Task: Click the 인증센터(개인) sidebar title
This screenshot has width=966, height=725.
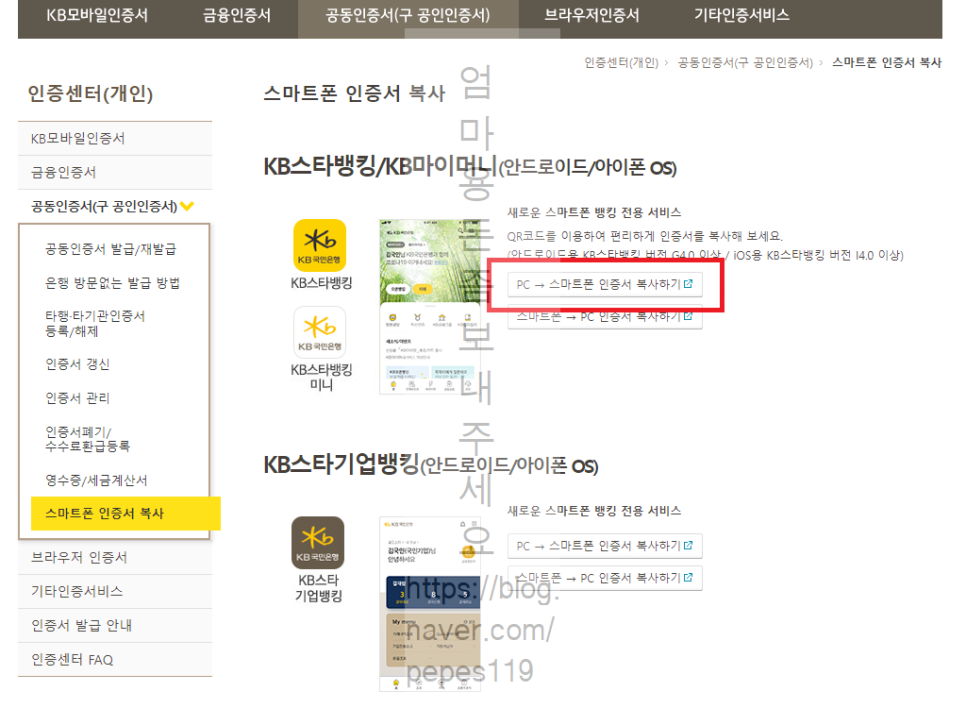Action: coord(90,94)
